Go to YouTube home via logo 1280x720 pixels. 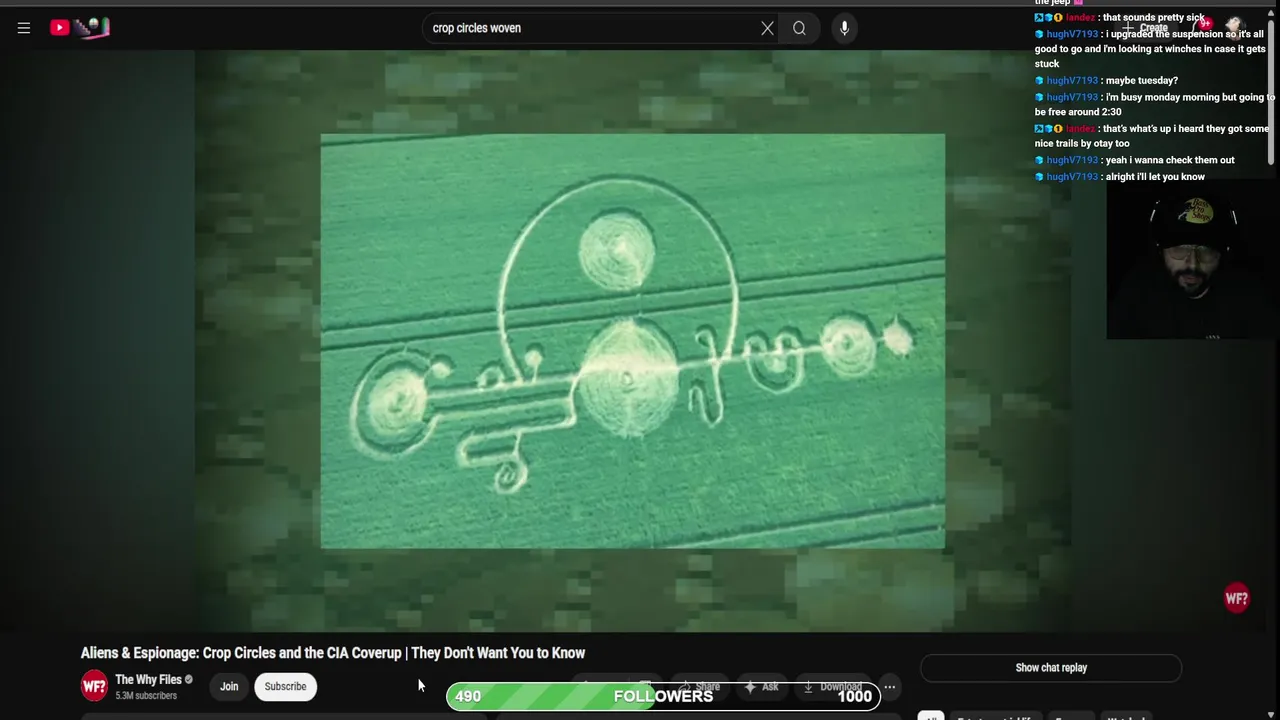[x=80, y=28]
